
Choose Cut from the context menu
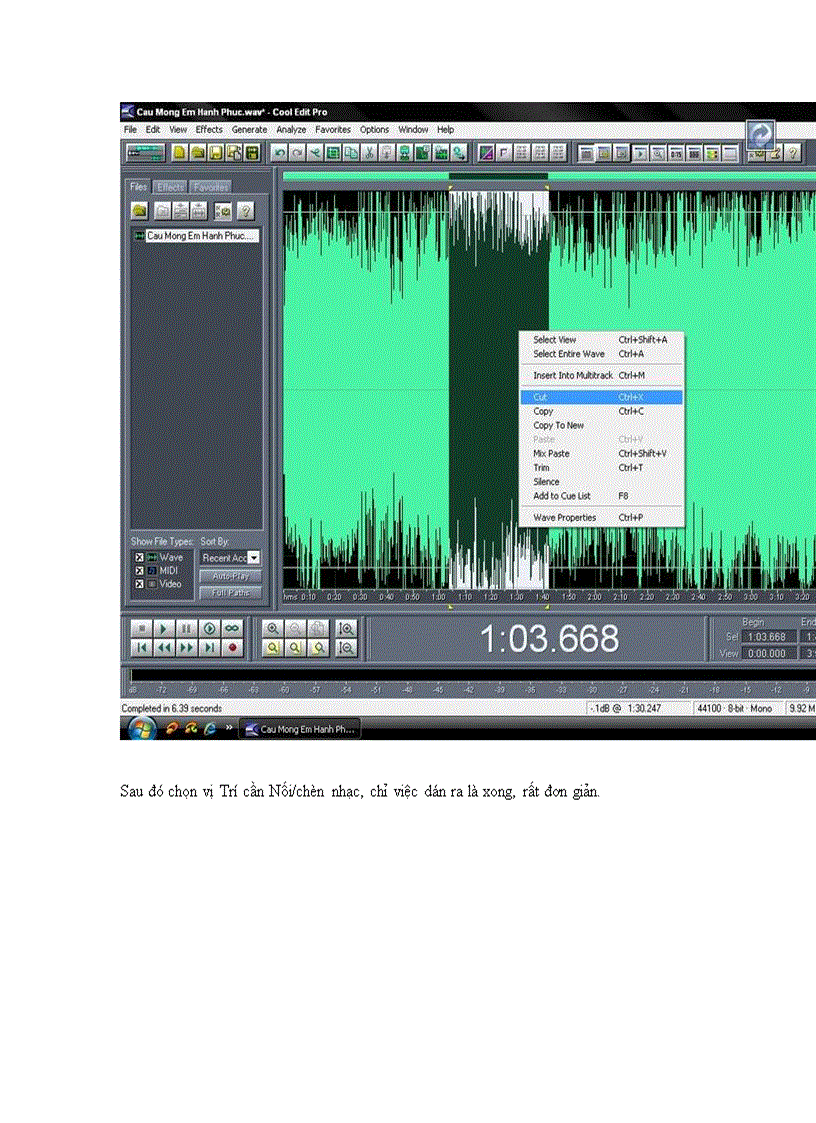pos(600,397)
